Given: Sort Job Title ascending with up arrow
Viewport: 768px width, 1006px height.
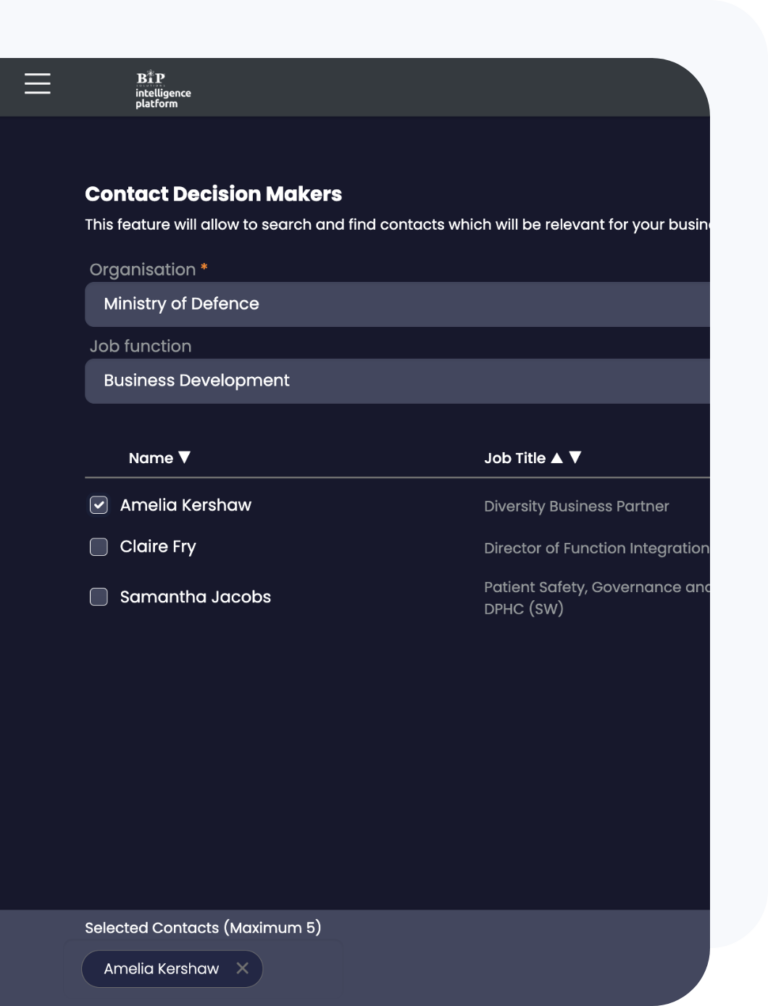Looking at the screenshot, I should [557, 457].
